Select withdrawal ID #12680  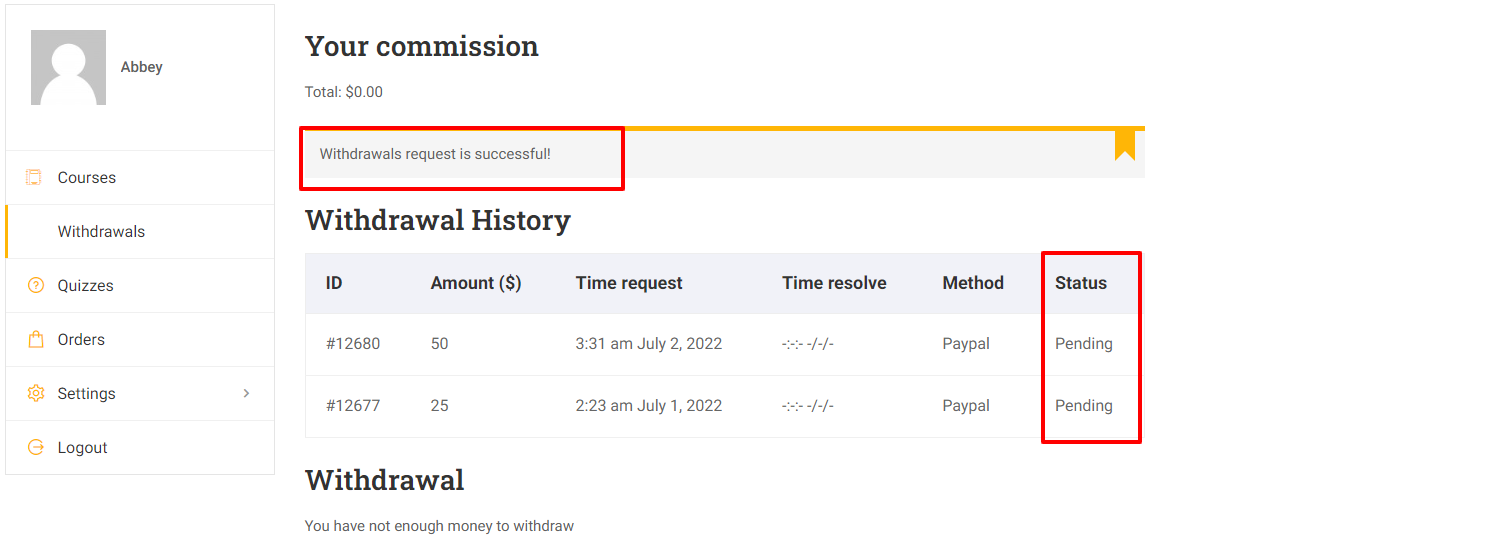pos(353,343)
